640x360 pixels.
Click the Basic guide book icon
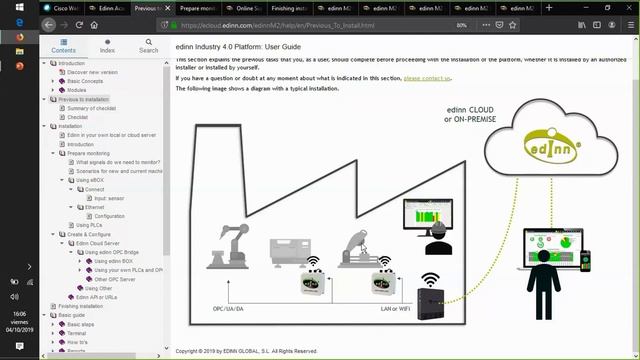click(x=53, y=316)
